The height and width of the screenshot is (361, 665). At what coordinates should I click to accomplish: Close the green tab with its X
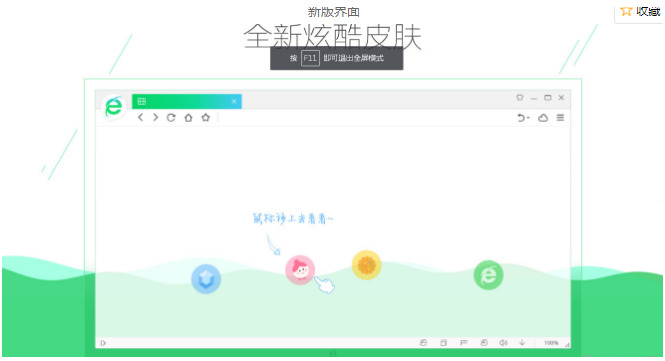click(x=234, y=101)
